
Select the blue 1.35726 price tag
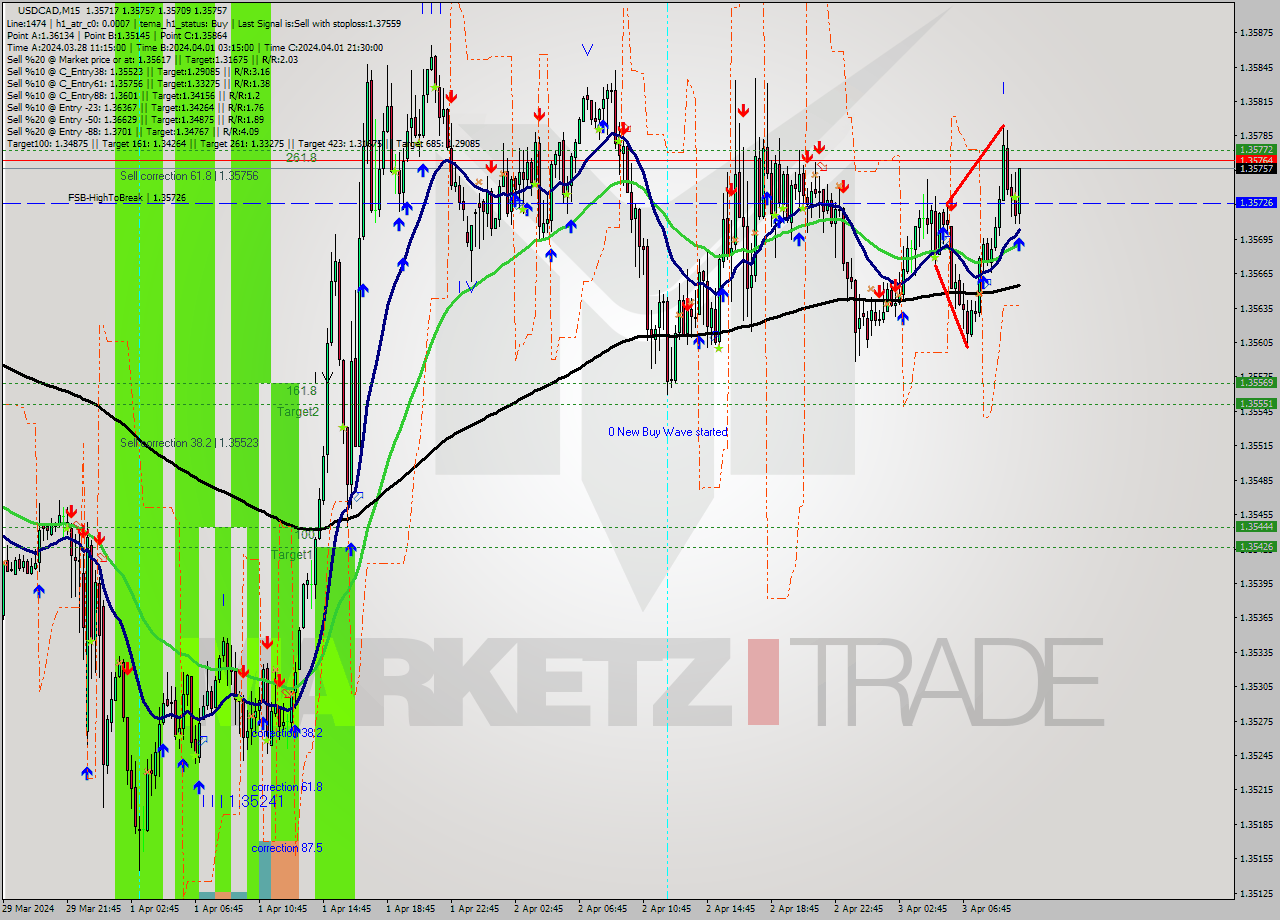tap(1256, 203)
